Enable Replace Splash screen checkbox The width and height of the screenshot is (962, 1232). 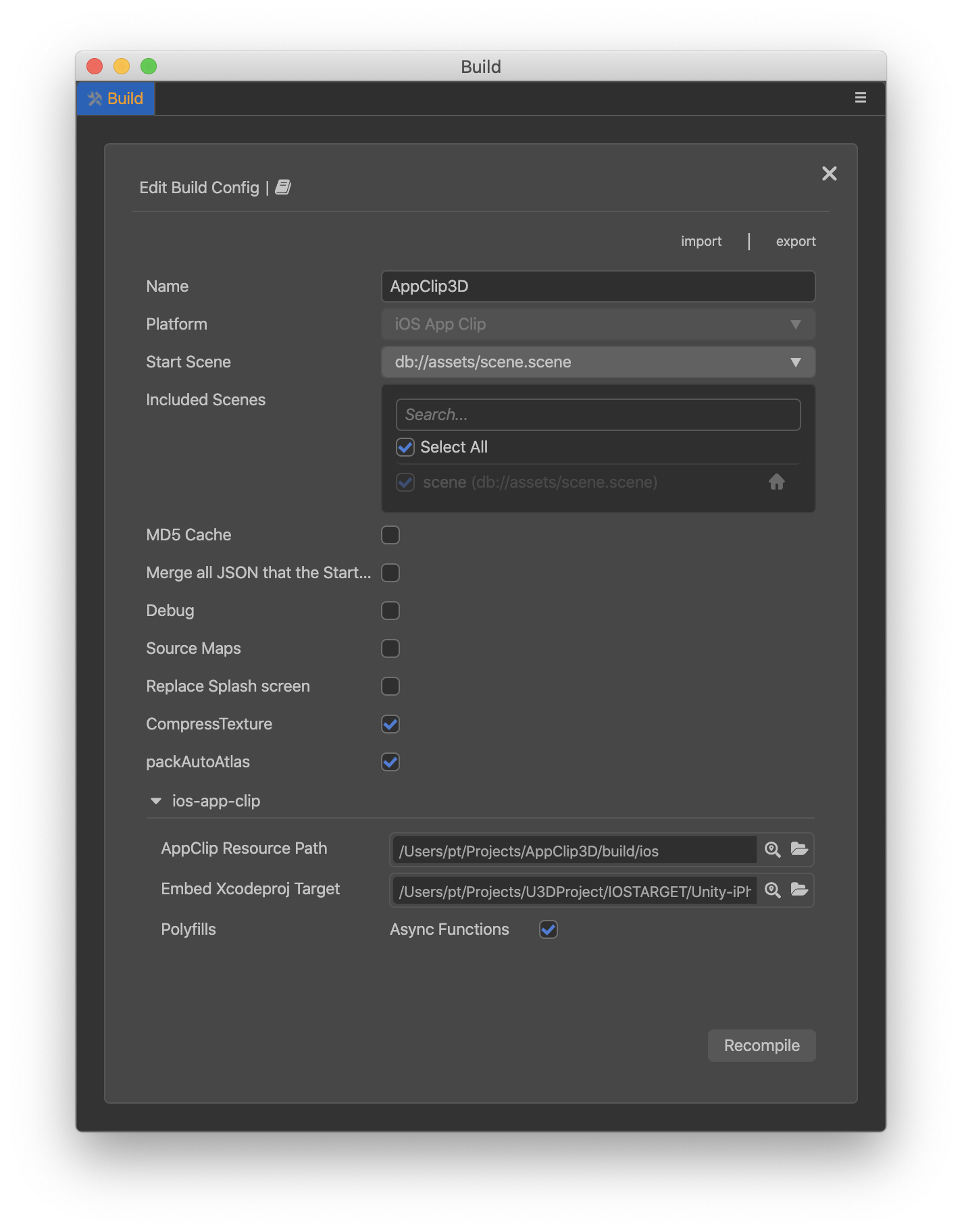tap(390, 686)
